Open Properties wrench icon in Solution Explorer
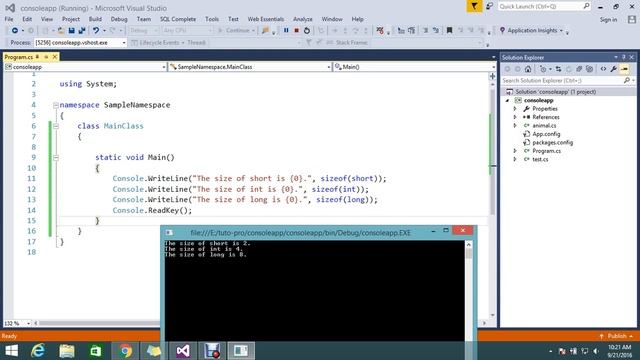 point(613,69)
